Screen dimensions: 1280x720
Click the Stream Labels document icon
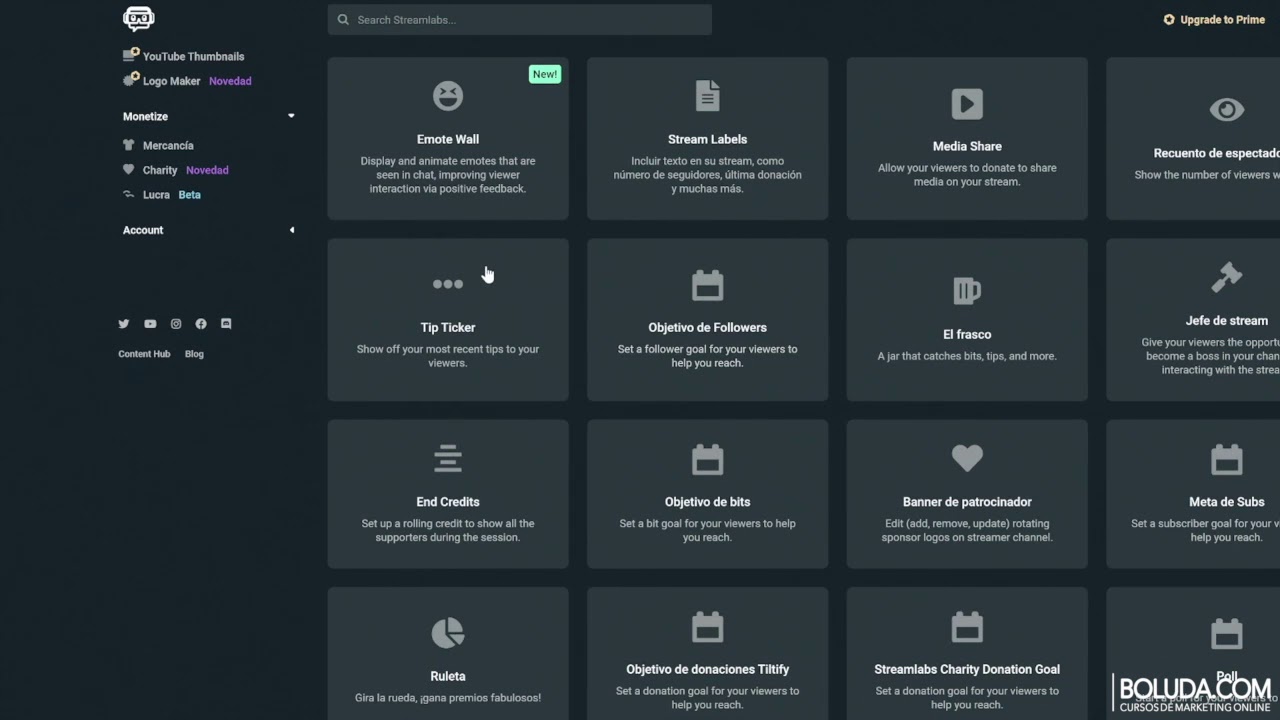click(x=707, y=96)
